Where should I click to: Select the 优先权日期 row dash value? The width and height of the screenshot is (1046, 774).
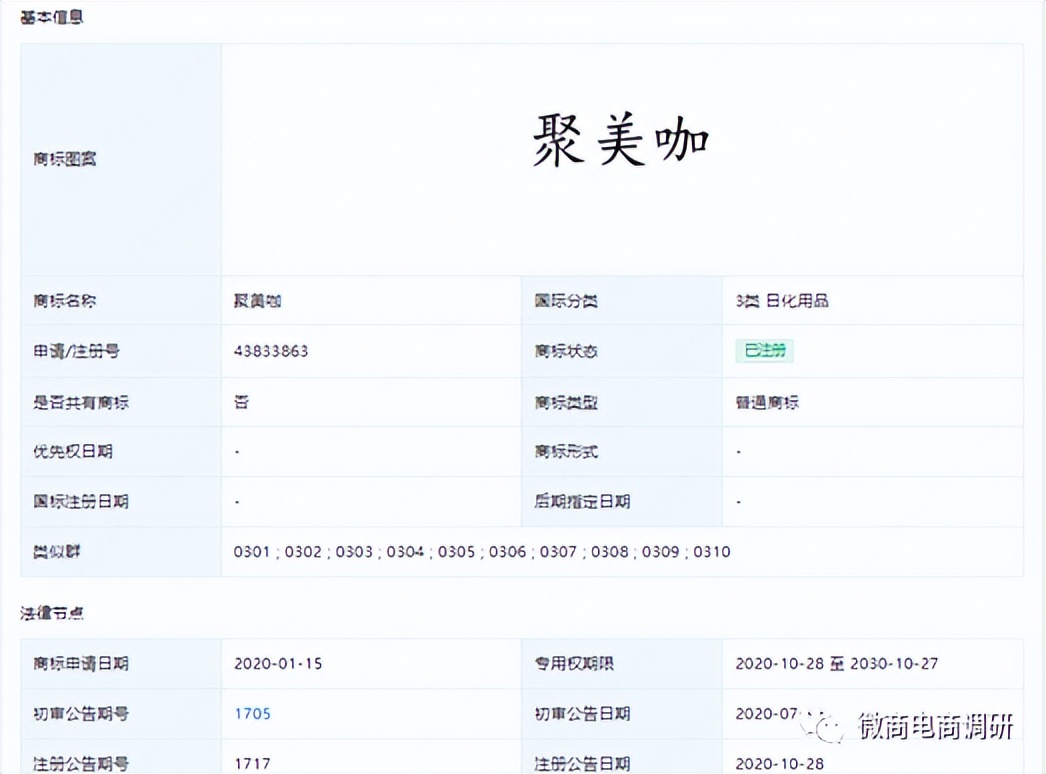coord(238,451)
